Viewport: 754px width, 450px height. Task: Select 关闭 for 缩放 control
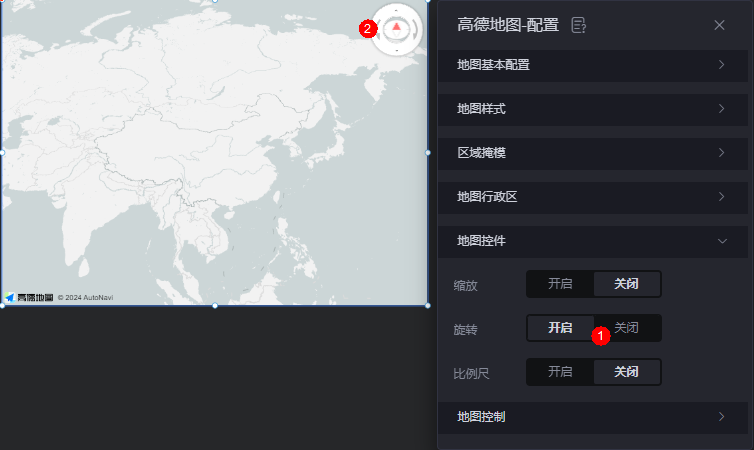pos(627,284)
